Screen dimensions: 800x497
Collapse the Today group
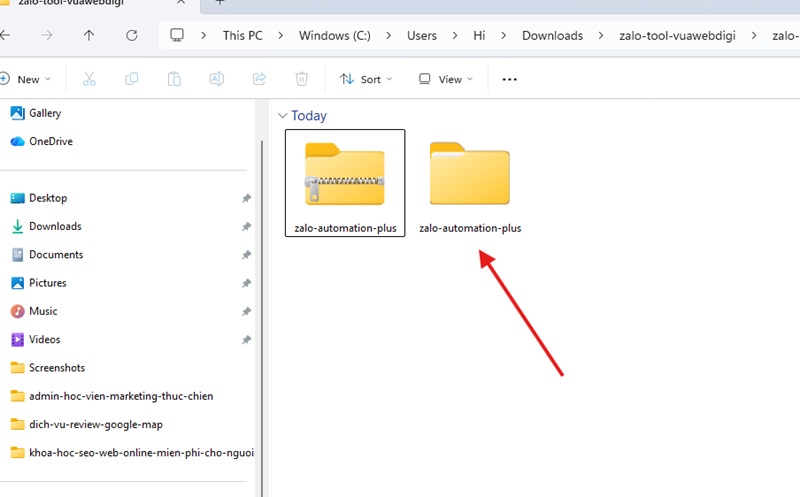point(283,116)
